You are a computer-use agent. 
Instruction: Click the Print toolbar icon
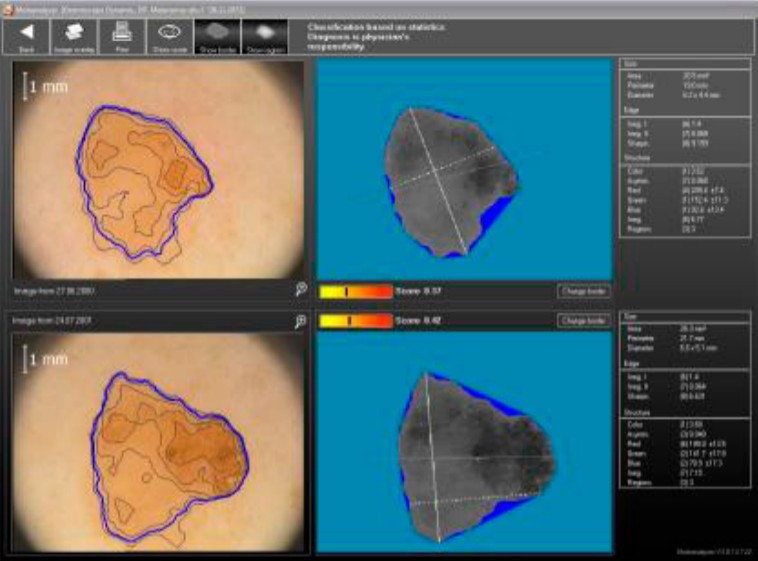(122, 36)
